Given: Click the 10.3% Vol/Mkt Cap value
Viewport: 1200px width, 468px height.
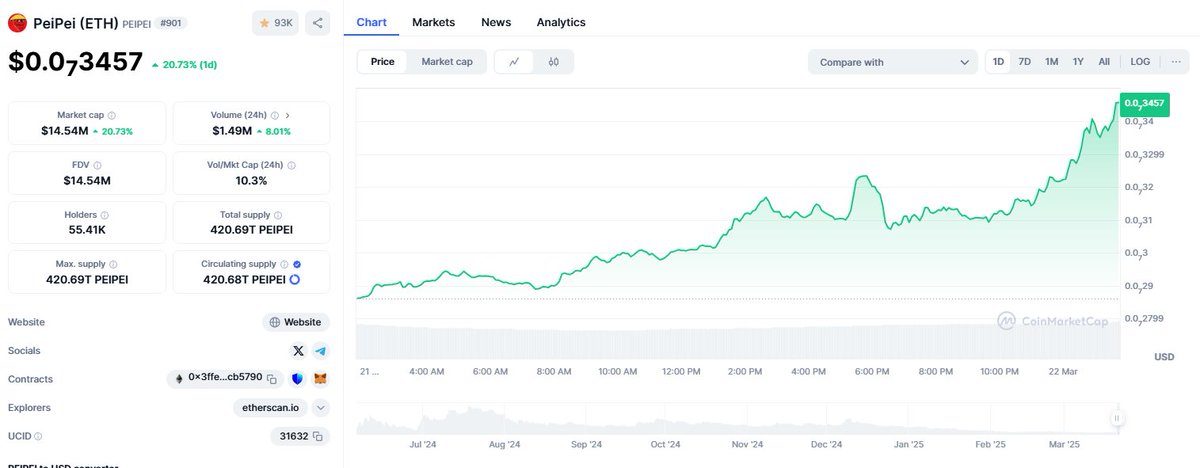Looking at the screenshot, I should point(251,181).
